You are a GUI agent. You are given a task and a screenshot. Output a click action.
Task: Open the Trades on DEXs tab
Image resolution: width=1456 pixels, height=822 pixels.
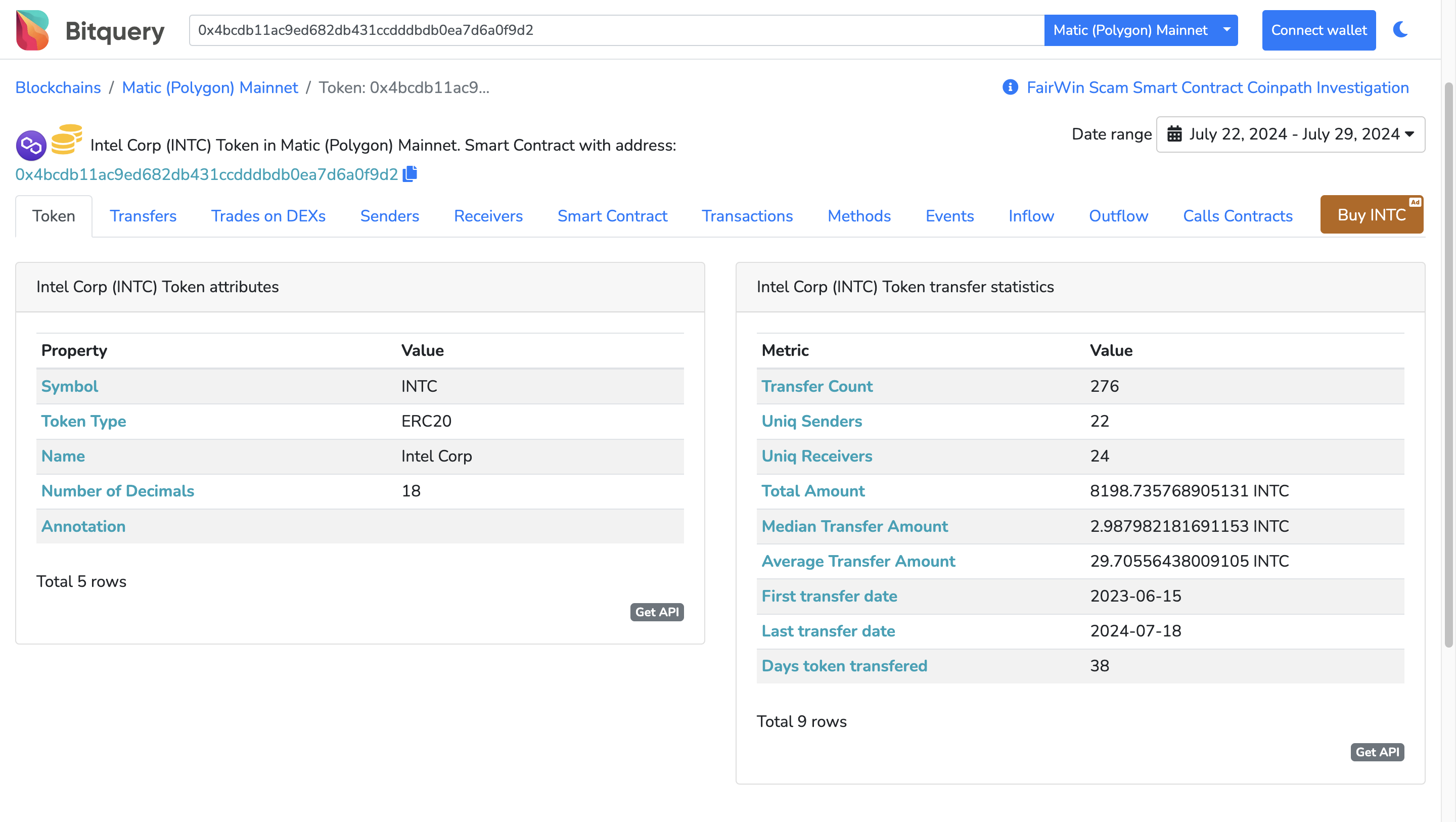tap(268, 216)
